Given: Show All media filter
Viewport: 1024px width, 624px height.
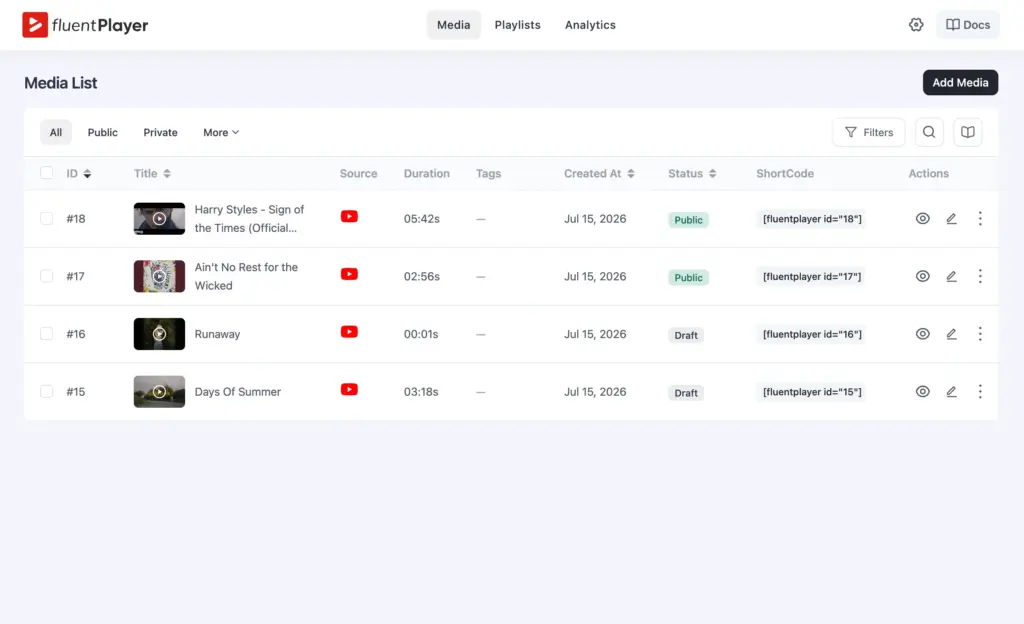Looking at the screenshot, I should point(56,133).
